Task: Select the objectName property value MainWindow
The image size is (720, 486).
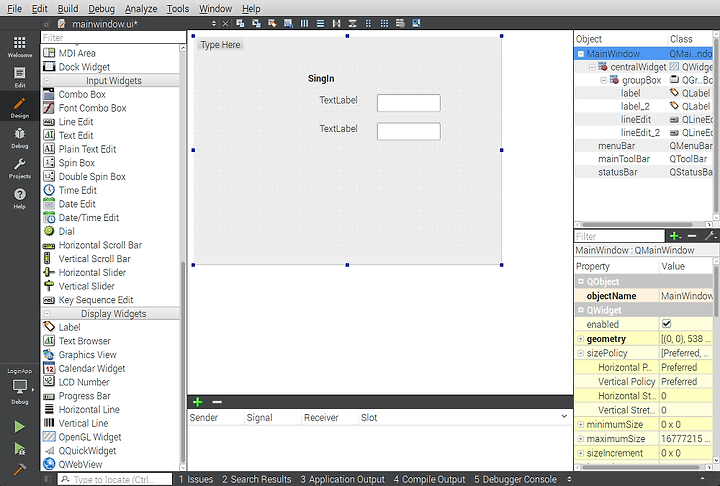Action: [686, 296]
